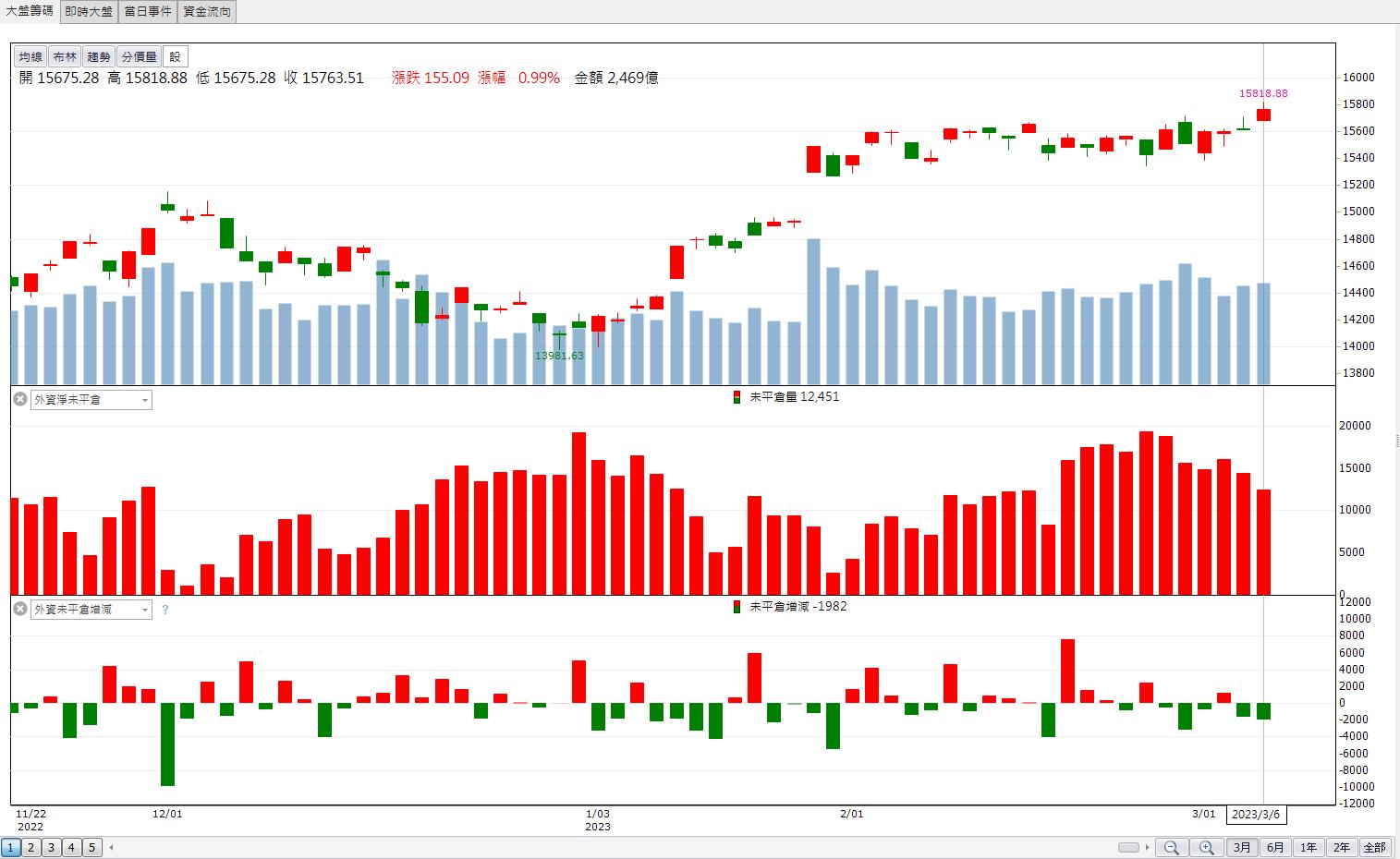
Task: Click the horizontal scroll thumb
Action: (x=1128, y=847)
